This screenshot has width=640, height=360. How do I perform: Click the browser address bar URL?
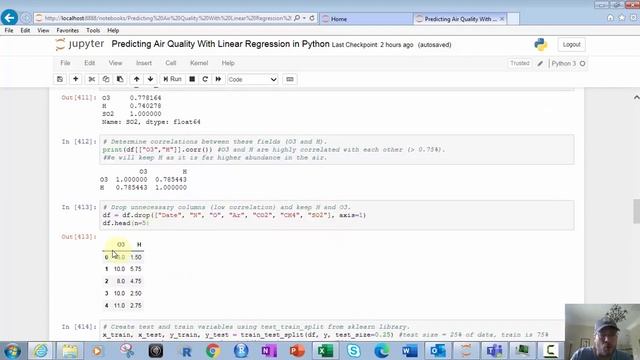(x=167, y=18)
